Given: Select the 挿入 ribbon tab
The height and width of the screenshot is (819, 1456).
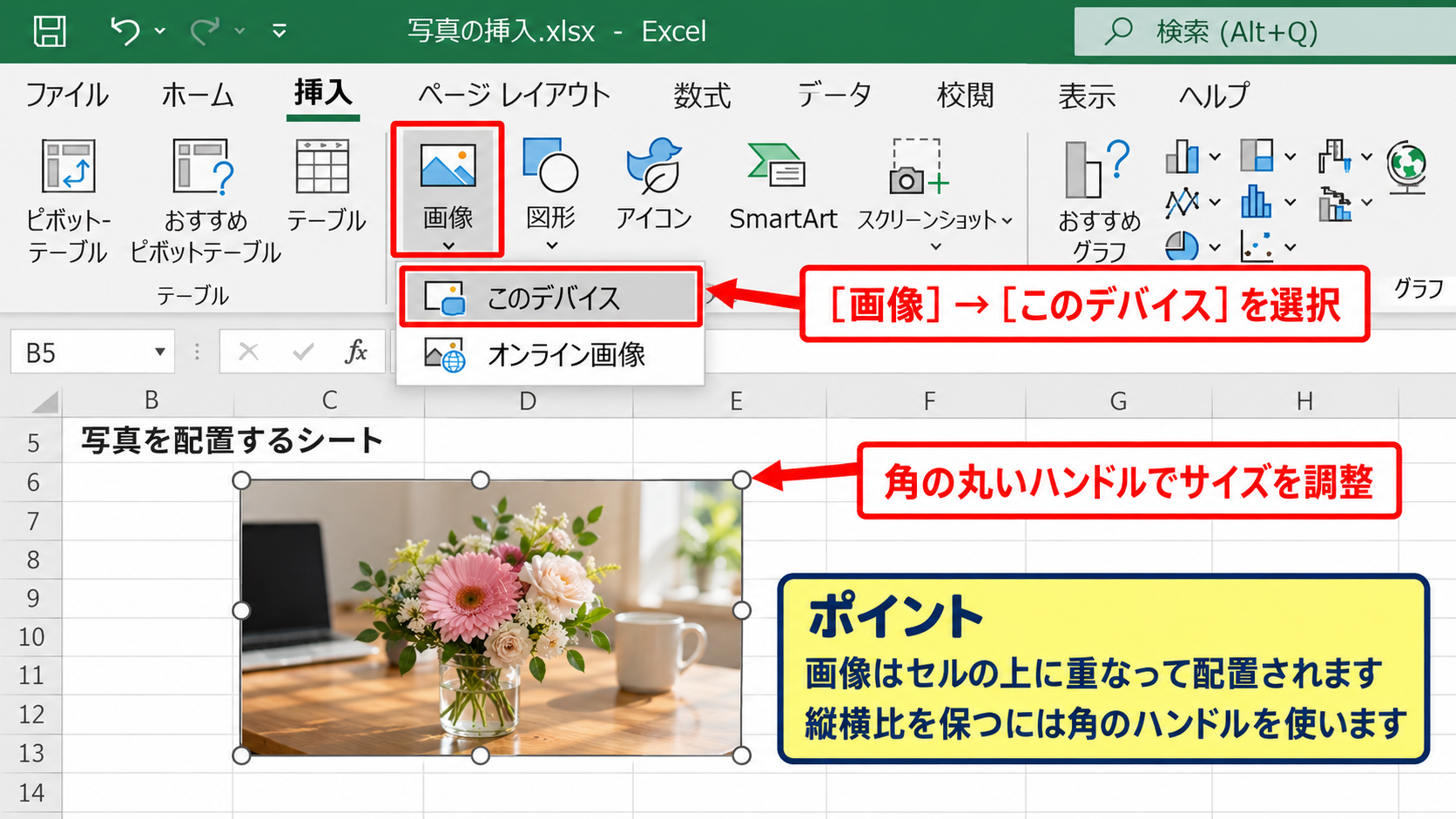Looking at the screenshot, I should tap(323, 92).
